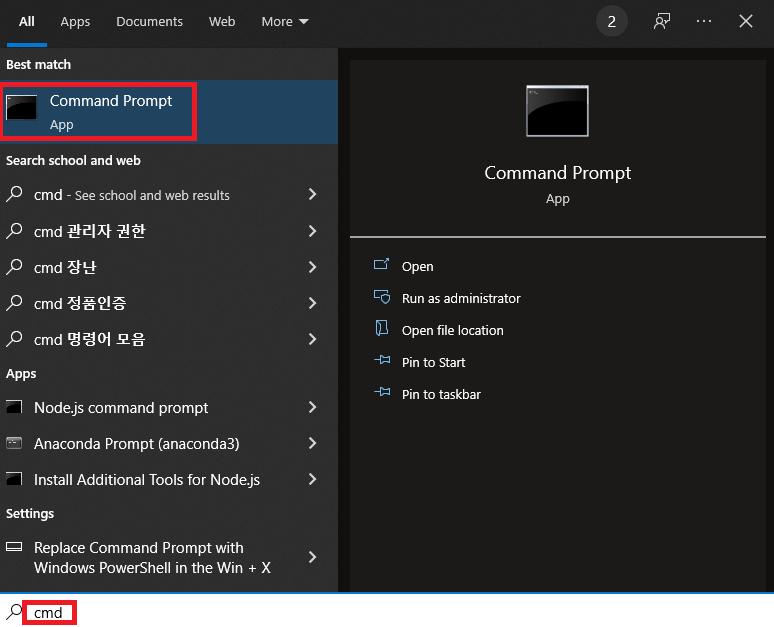This screenshot has width=774, height=627.
Task: Click the search box containing cmd
Action: pyautogui.click(x=387, y=612)
